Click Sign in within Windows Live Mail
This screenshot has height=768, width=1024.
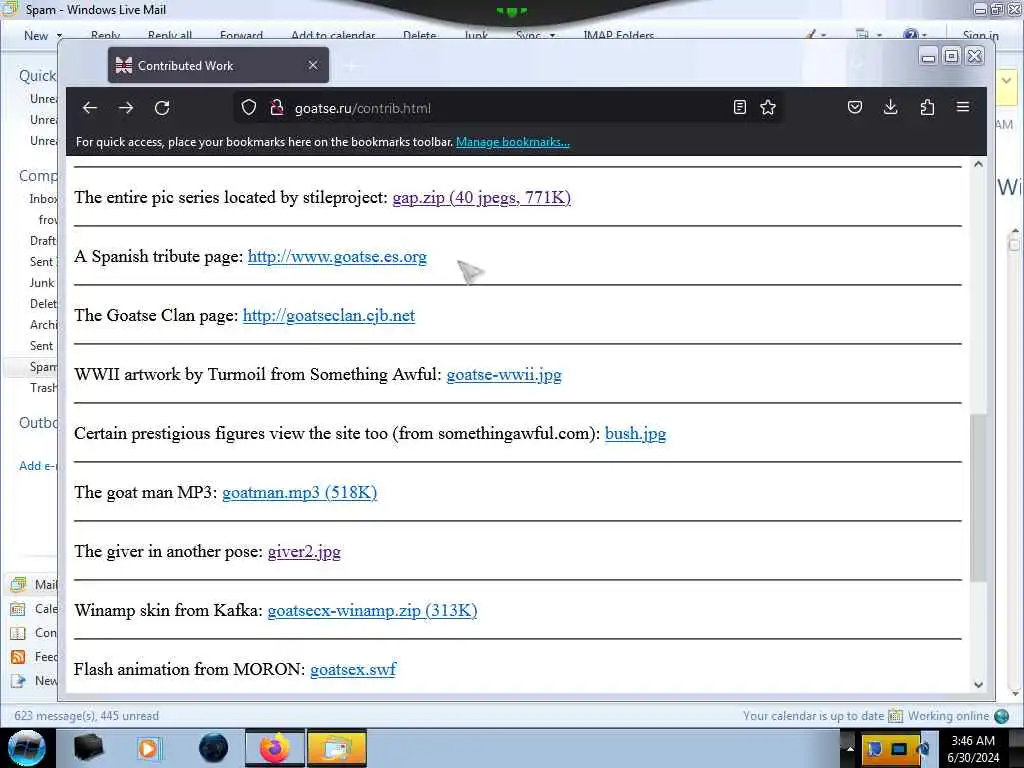point(980,35)
